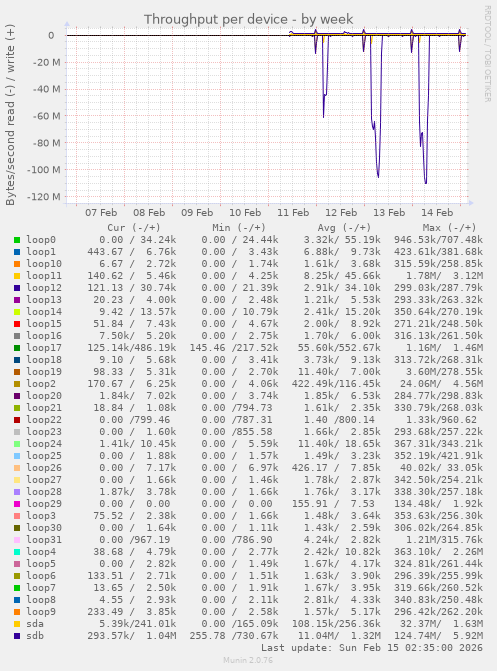497x671 pixels.
Task: Click the 07 Feb x-axis label
Action: point(101,213)
